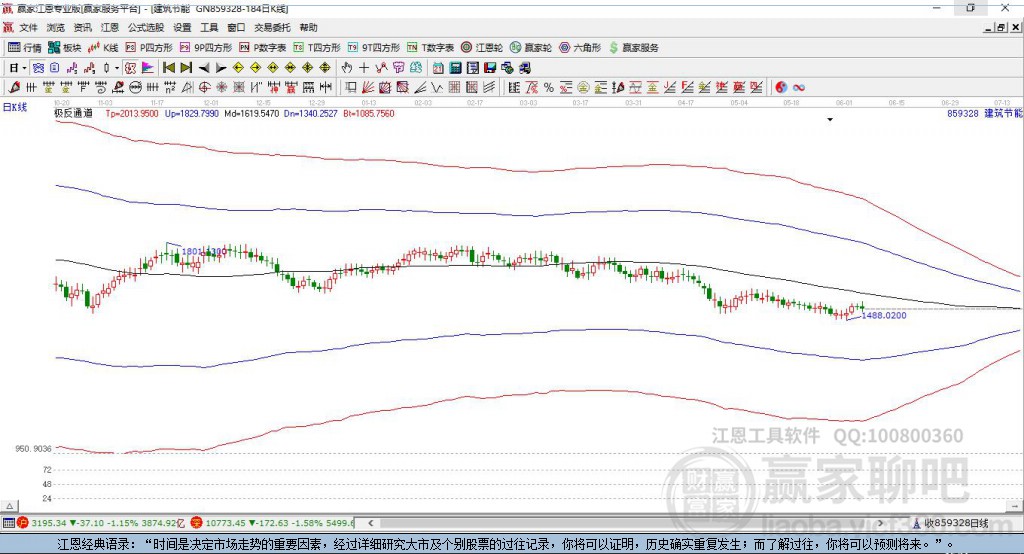Open the 工具 menu
The width and height of the screenshot is (1024, 554).
coord(209,27)
